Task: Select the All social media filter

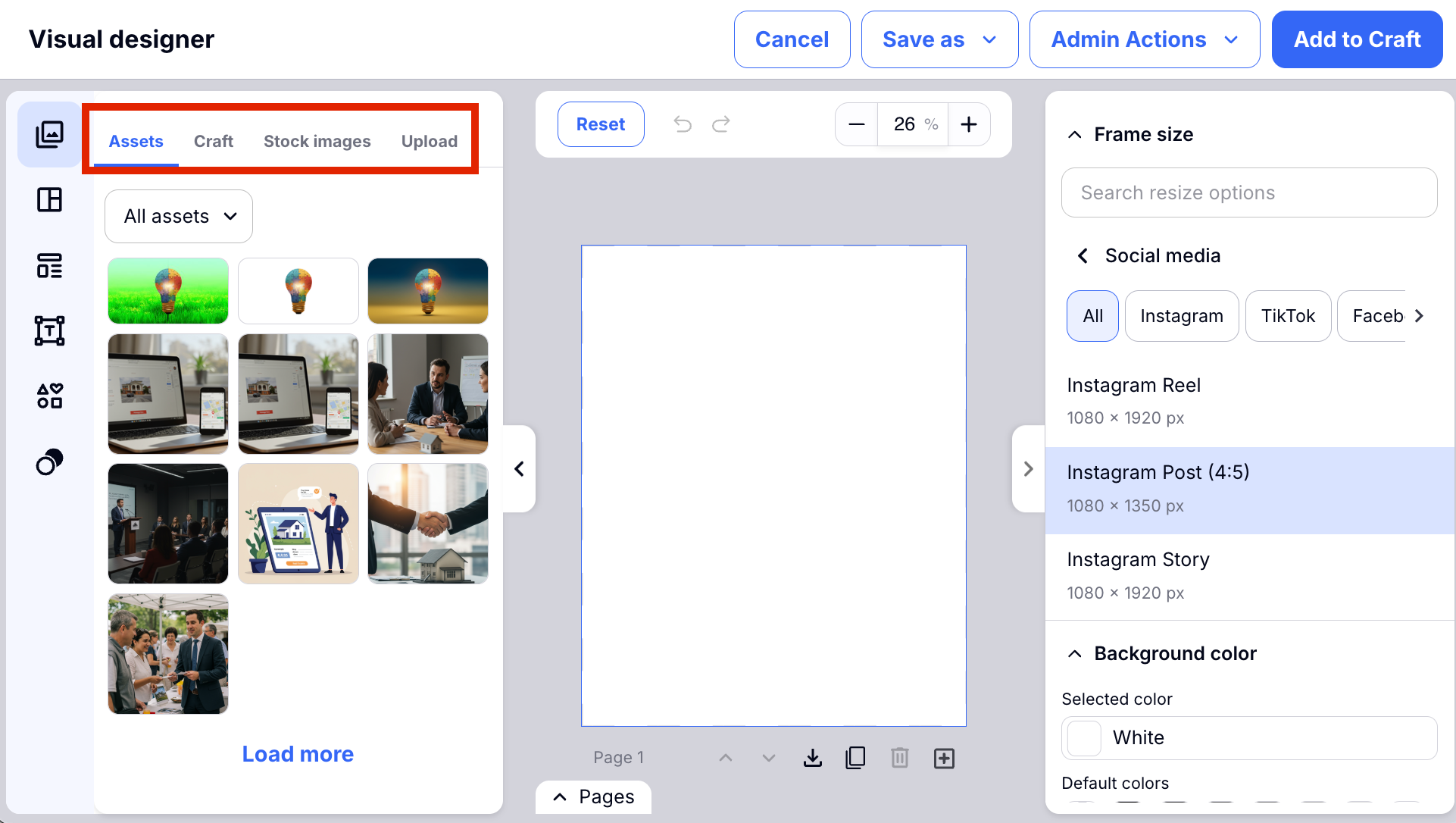Action: [1092, 316]
